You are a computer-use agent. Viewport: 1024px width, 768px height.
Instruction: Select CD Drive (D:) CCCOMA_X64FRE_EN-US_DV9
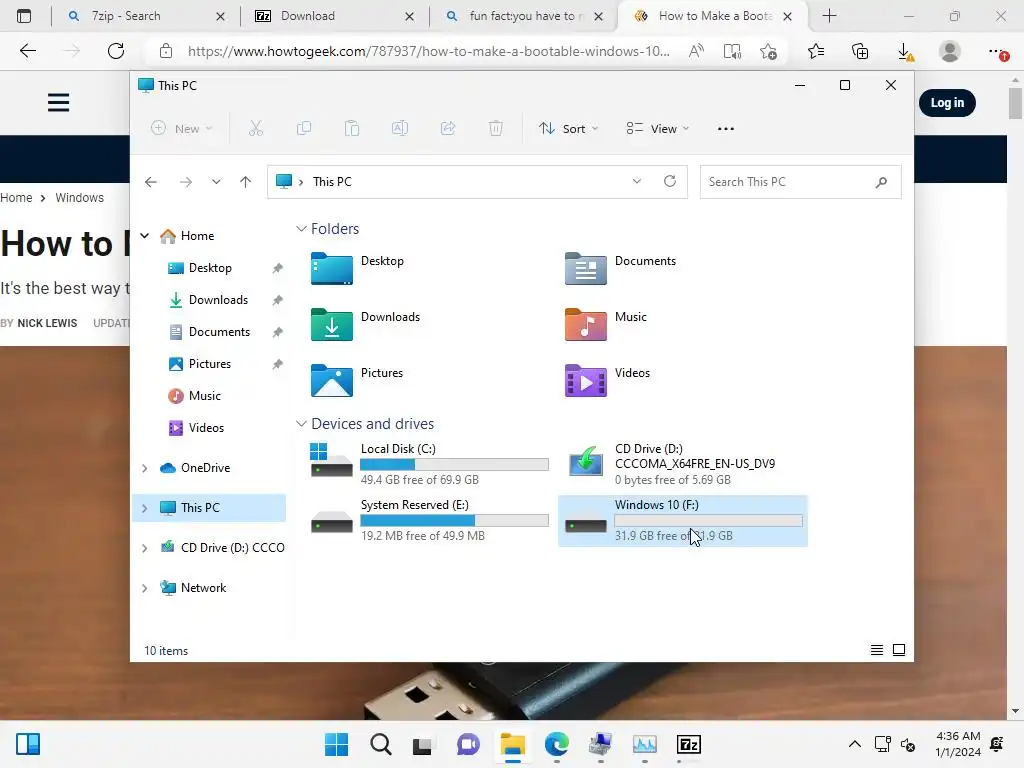[x=682, y=464]
